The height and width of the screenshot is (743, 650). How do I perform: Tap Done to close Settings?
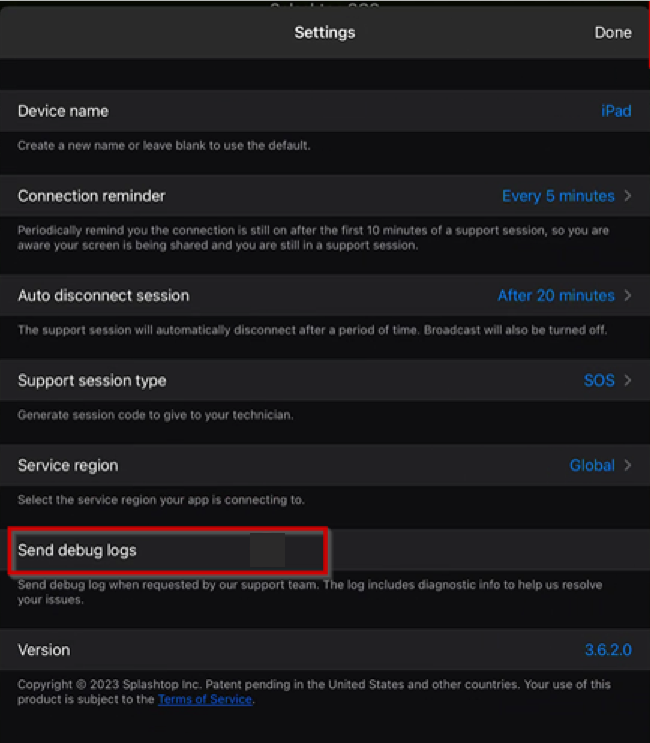point(613,32)
